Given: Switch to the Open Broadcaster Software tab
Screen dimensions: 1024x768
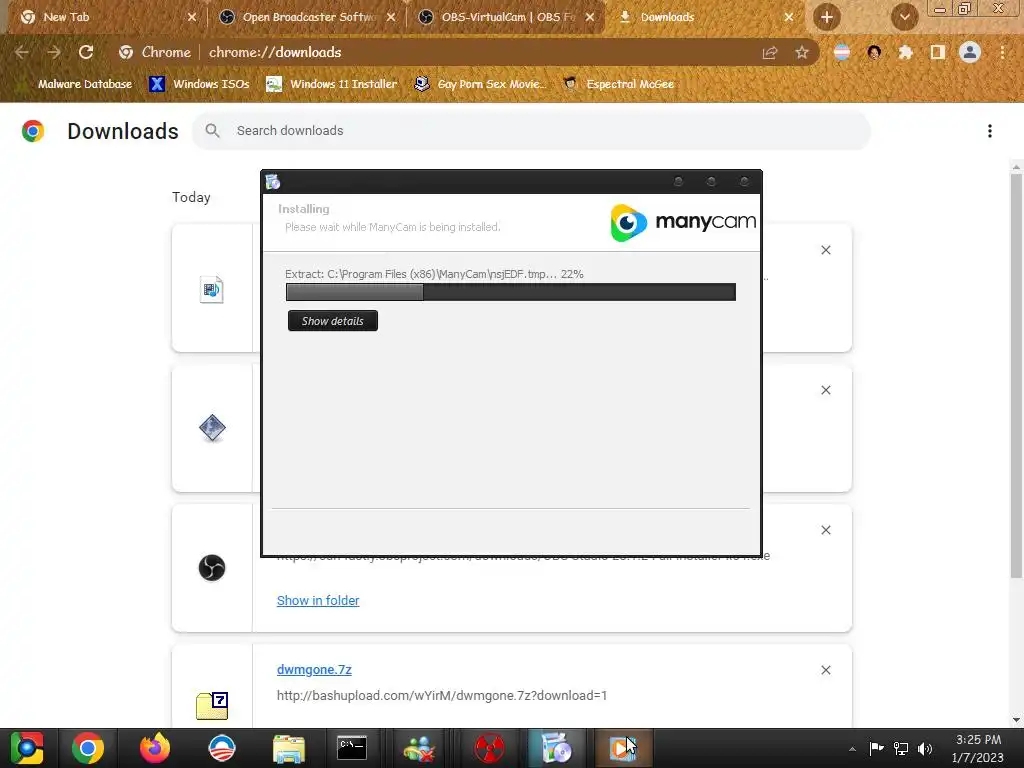Looking at the screenshot, I should click(x=307, y=17).
